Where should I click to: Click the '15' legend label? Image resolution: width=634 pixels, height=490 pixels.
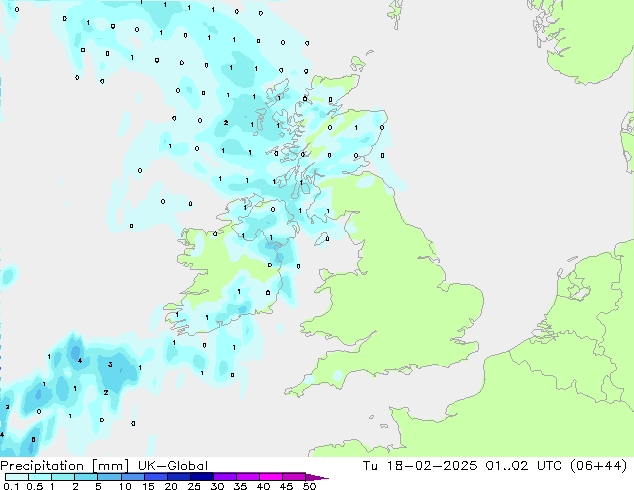coord(148,486)
